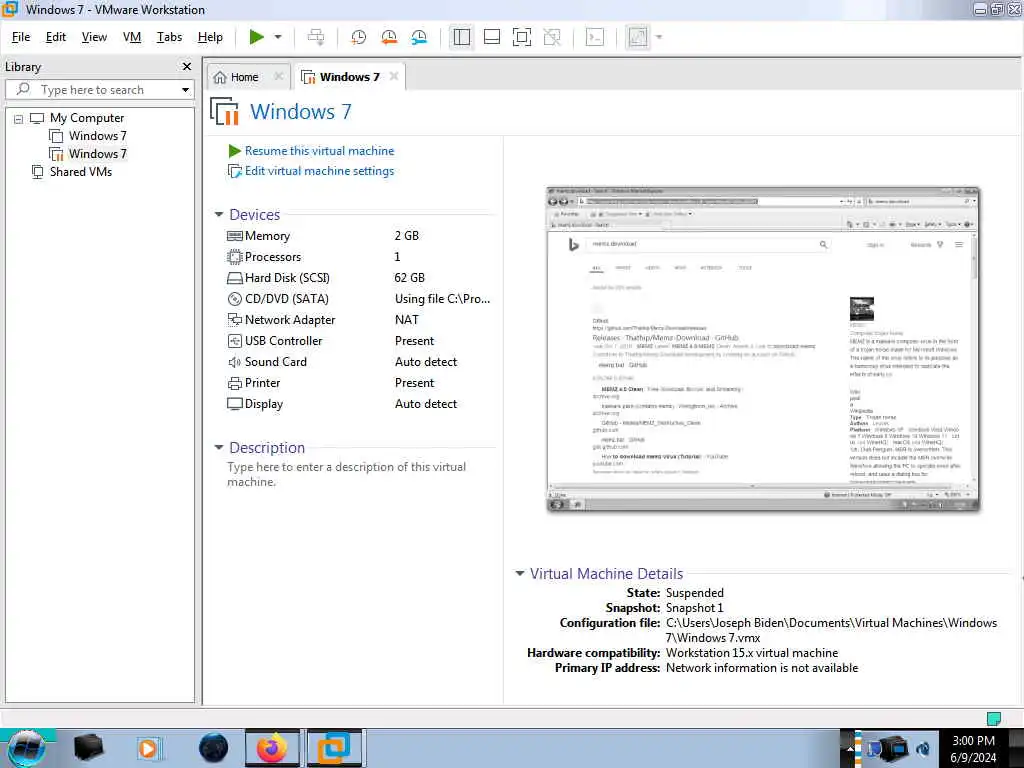Collapse the My Computer tree node
The image size is (1024, 768).
(x=18, y=119)
